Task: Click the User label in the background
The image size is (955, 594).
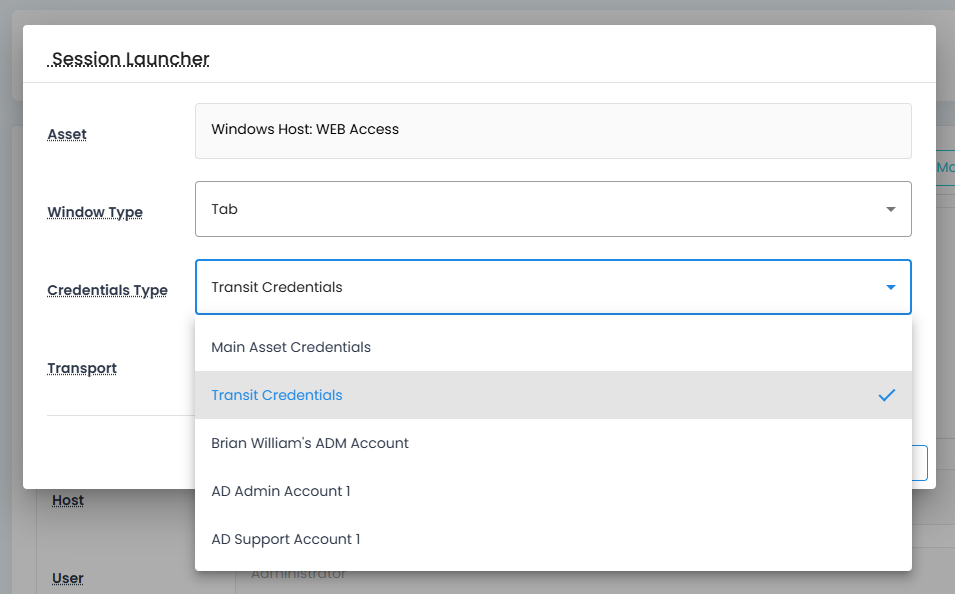Action: point(67,578)
